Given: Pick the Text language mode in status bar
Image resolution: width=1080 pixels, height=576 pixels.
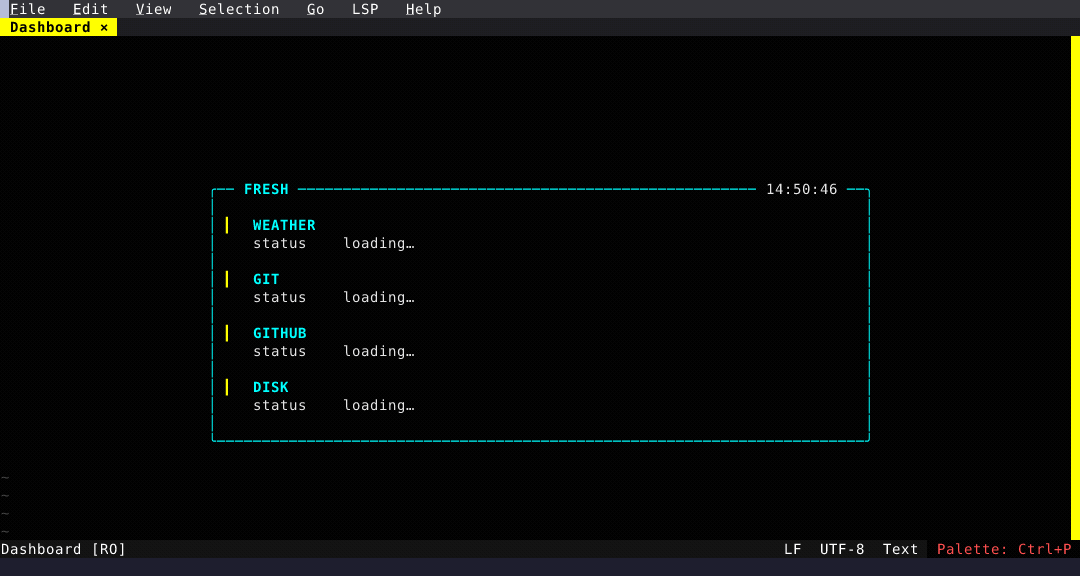Looking at the screenshot, I should click(x=900, y=549).
